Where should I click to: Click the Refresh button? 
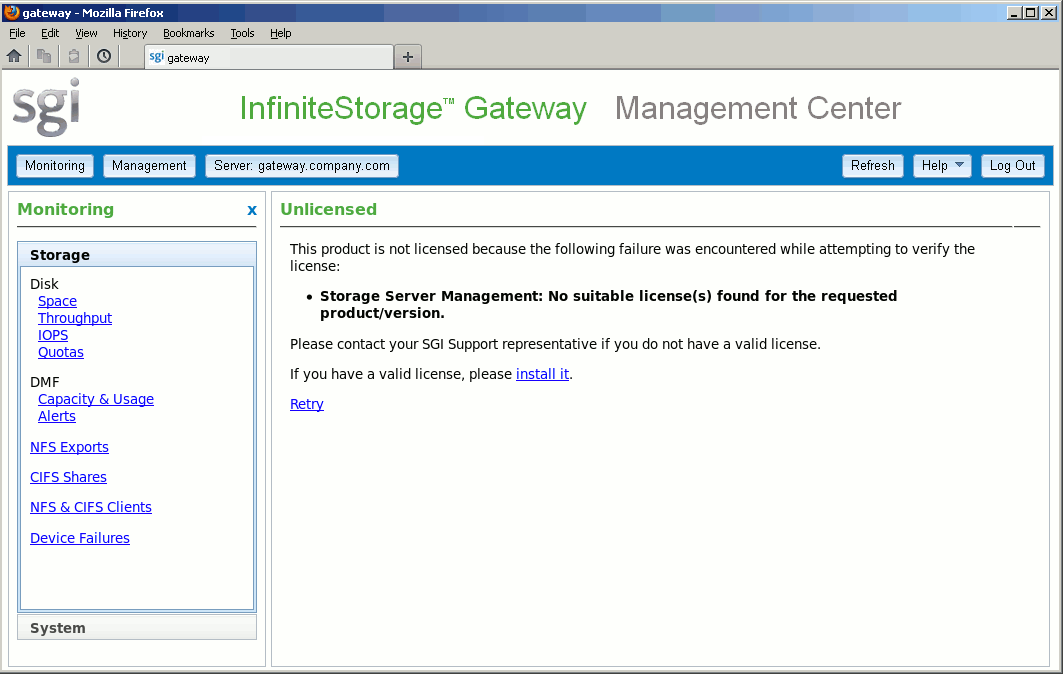(873, 166)
